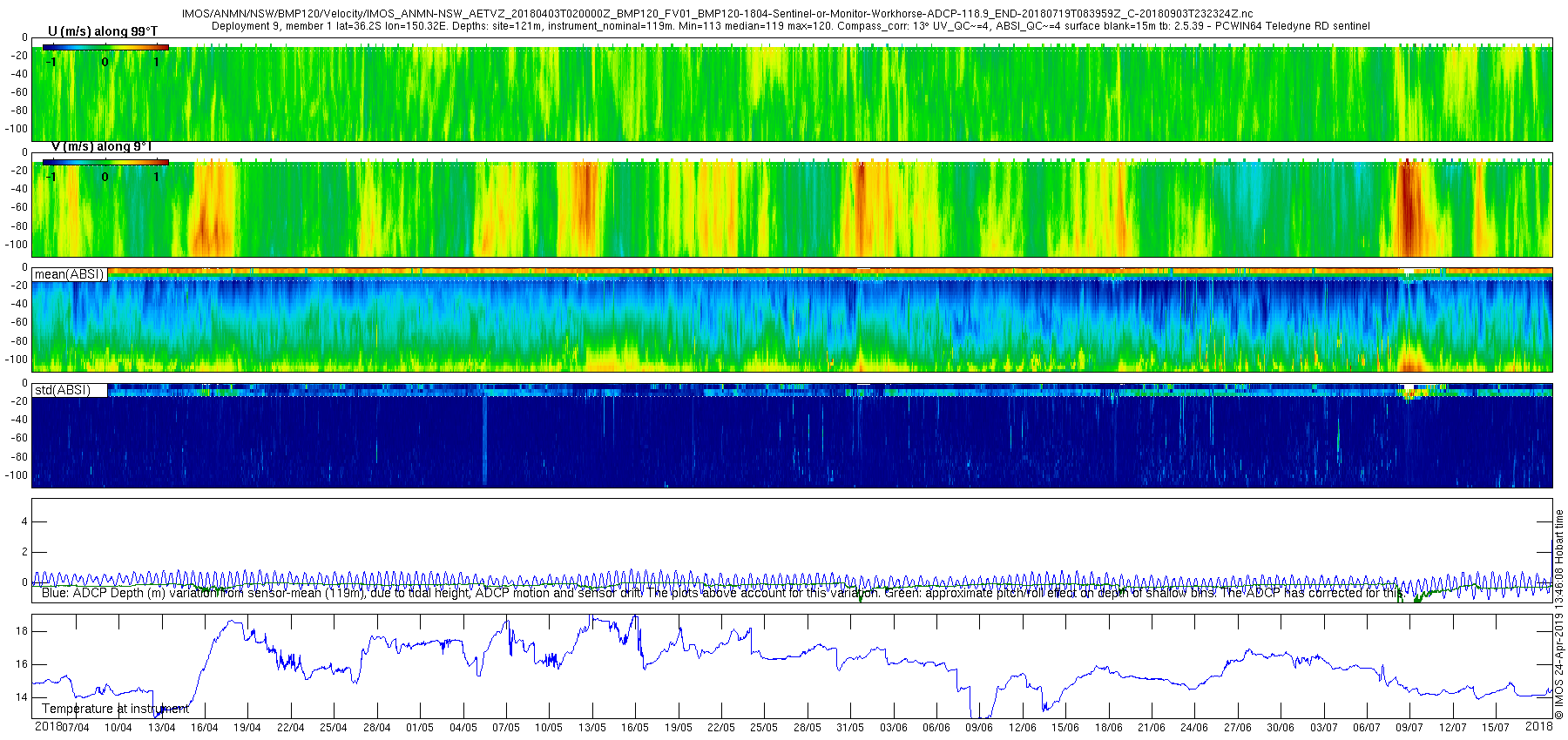Click the '28/04' date tick label

tap(377, 728)
